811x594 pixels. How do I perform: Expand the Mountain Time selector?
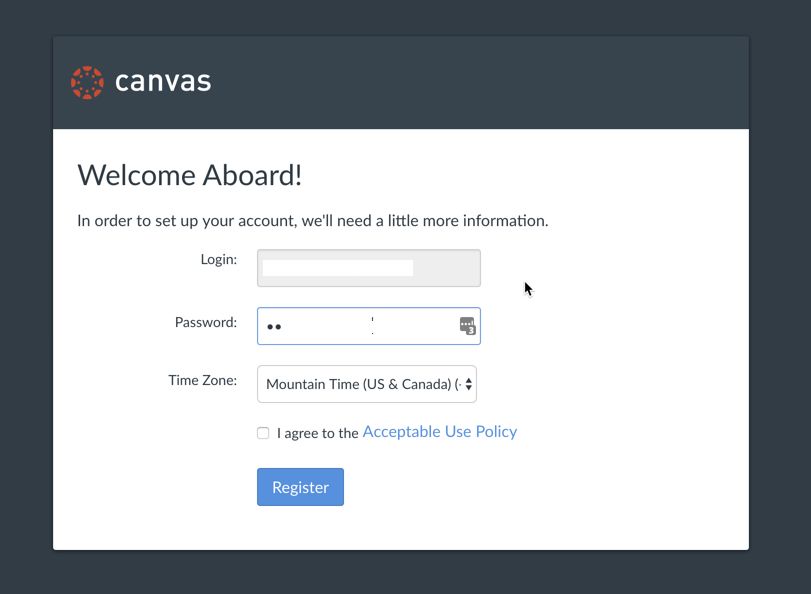[368, 384]
